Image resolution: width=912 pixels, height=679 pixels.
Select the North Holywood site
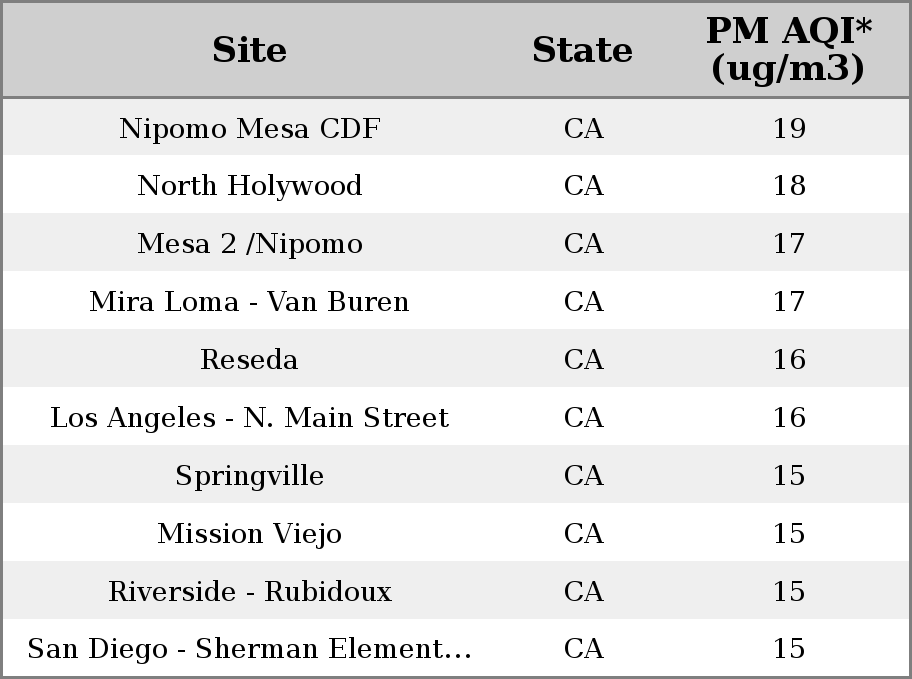pyautogui.click(x=250, y=186)
